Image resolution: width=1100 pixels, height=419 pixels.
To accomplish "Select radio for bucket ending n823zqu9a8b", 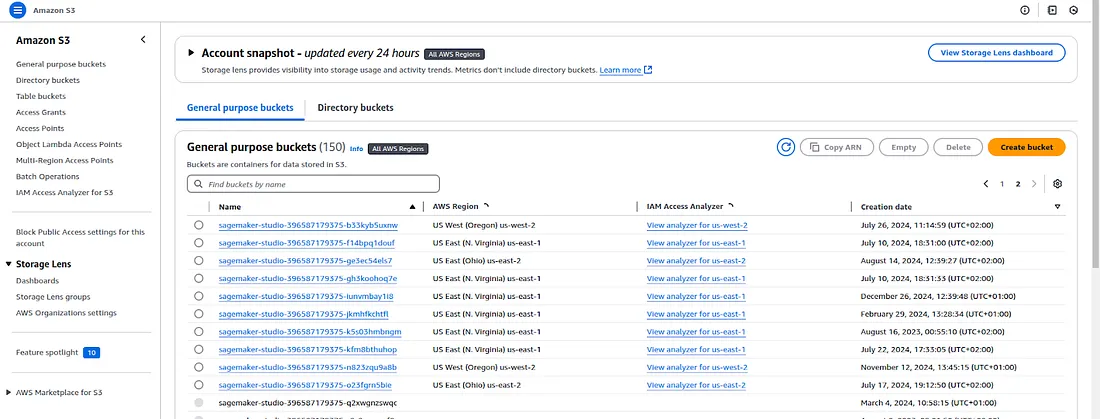I will (199, 367).
